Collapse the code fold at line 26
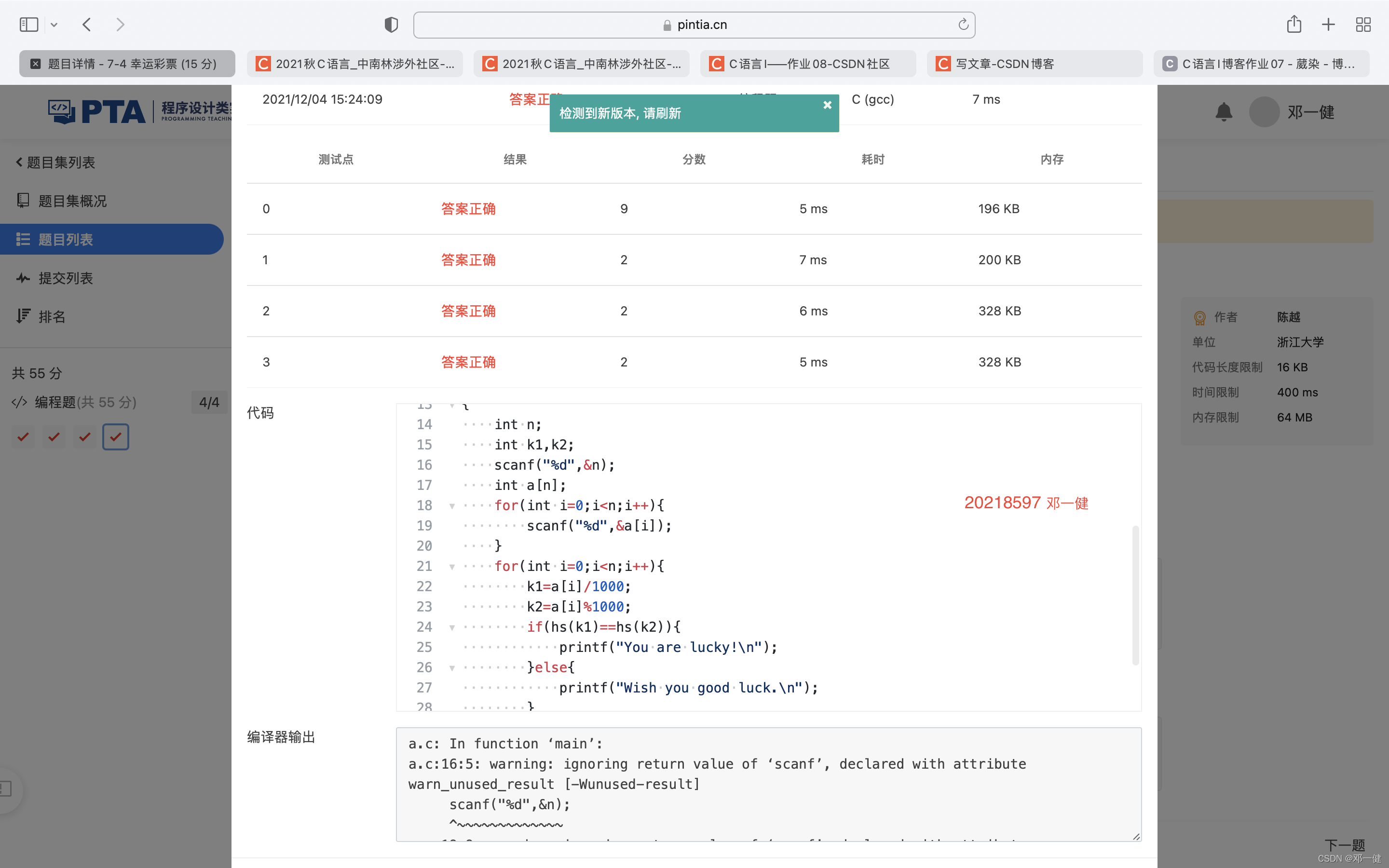1389x868 pixels. pos(452,668)
